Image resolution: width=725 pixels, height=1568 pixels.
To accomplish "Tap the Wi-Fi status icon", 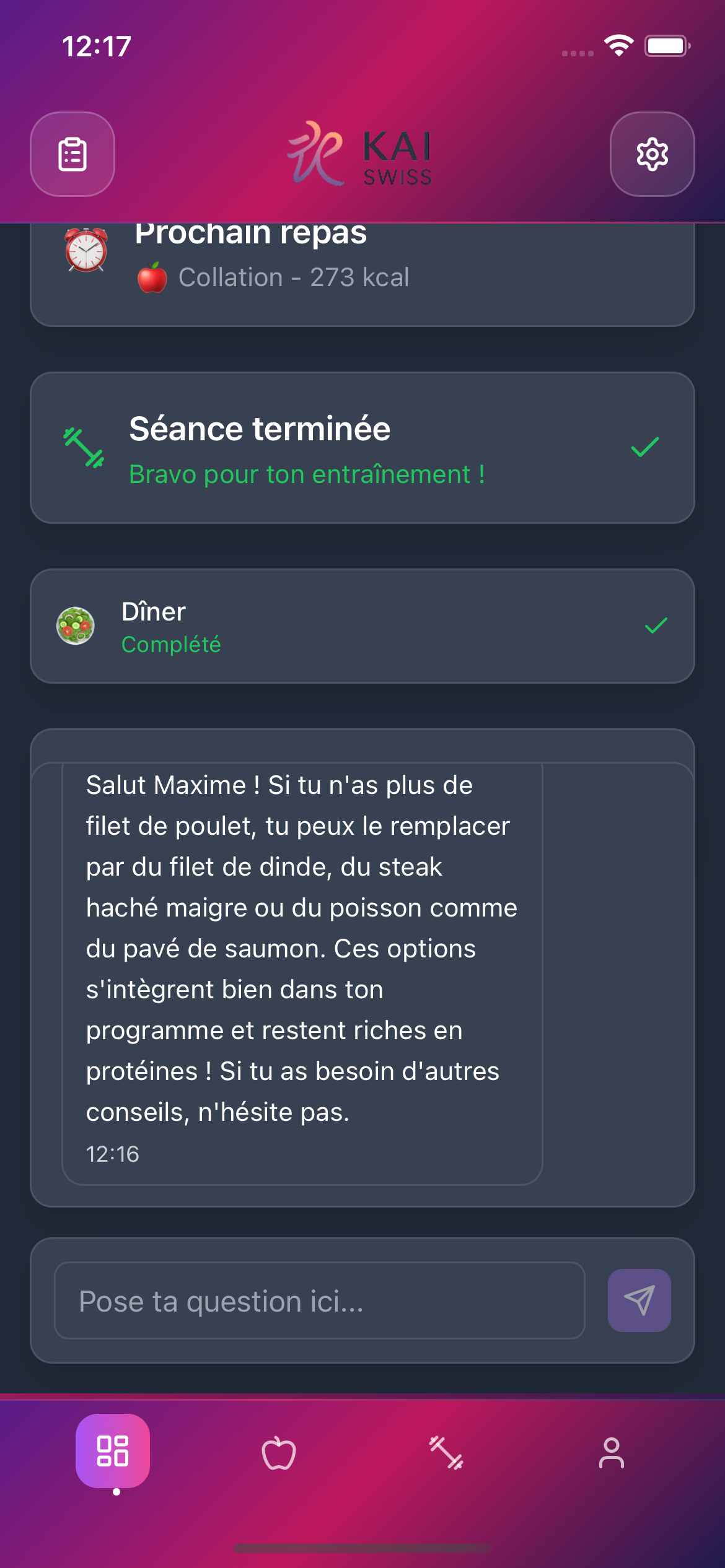I will (x=619, y=46).
